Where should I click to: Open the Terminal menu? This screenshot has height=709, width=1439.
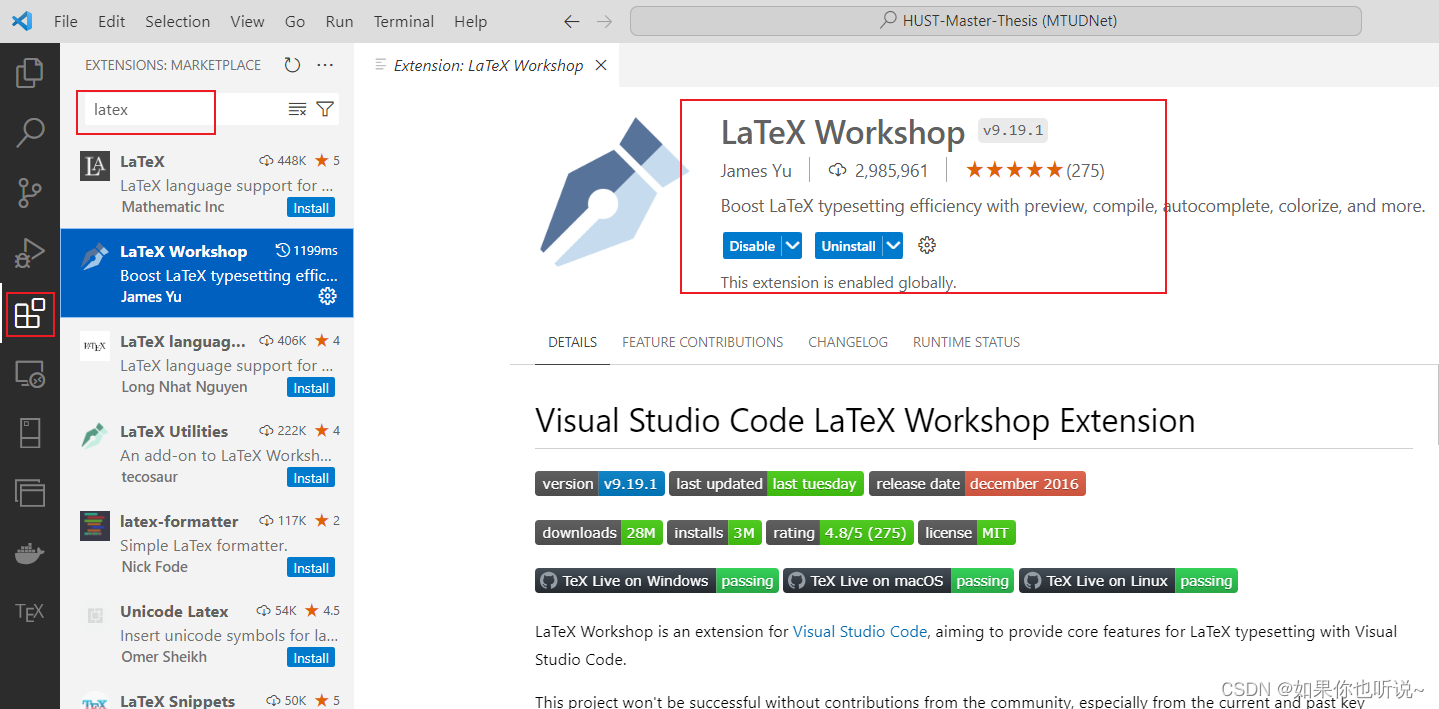click(x=403, y=21)
